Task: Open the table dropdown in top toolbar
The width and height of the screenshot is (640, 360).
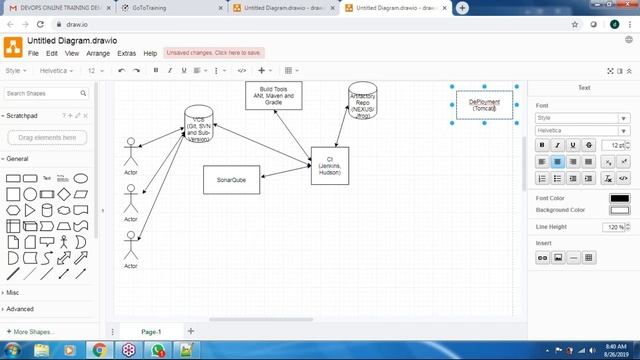Action: coord(291,71)
